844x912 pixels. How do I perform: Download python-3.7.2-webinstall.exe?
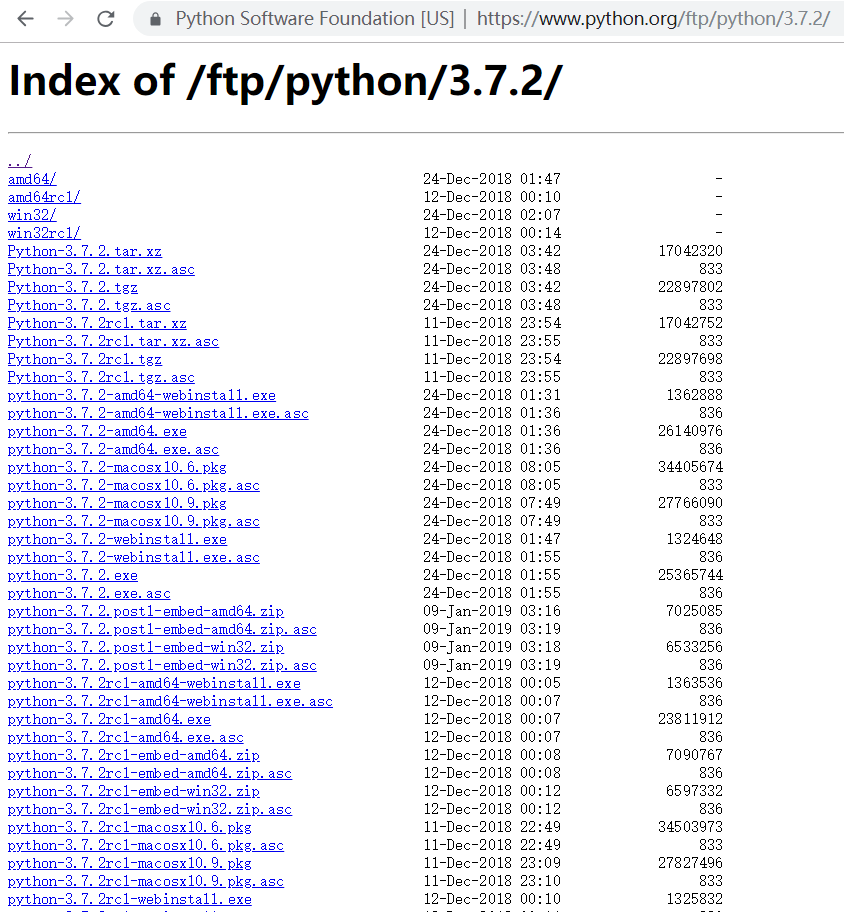[x=117, y=539]
